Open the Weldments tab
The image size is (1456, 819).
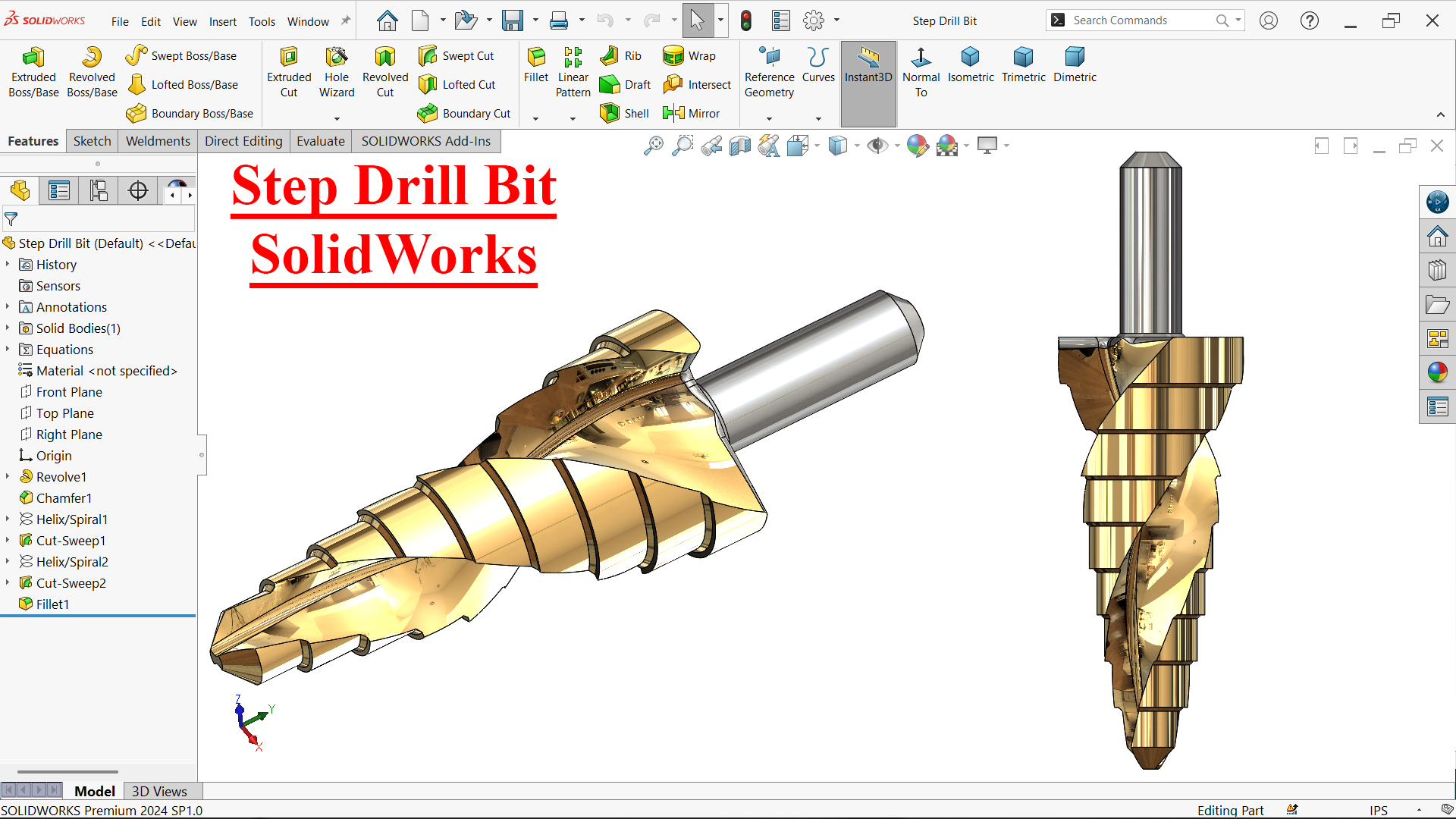tap(158, 141)
